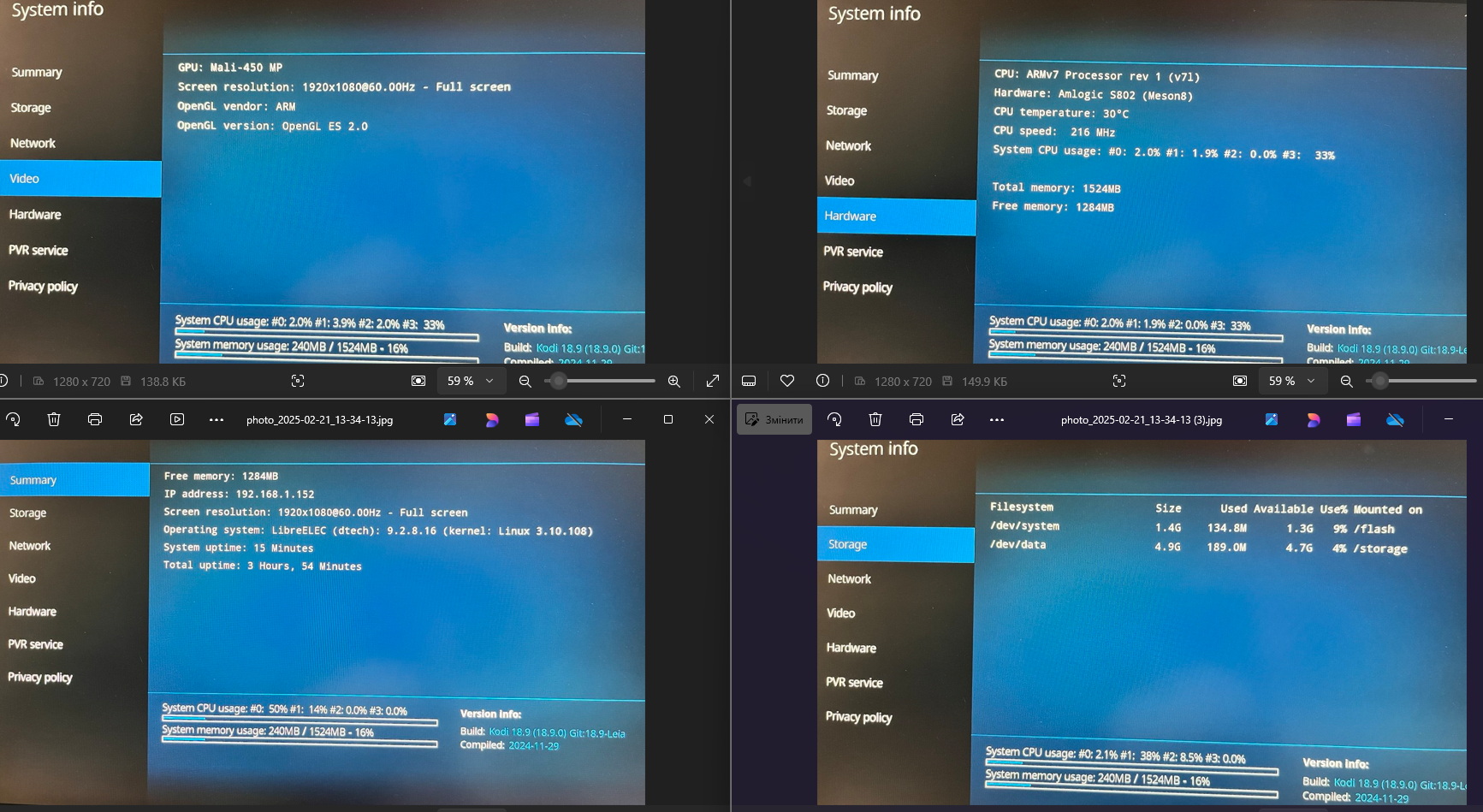Toggle fit-to-window next to 59 % in 138.8 КБ bar
The height and width of the screenshot is (812, 1483).
tap(418, 381)
